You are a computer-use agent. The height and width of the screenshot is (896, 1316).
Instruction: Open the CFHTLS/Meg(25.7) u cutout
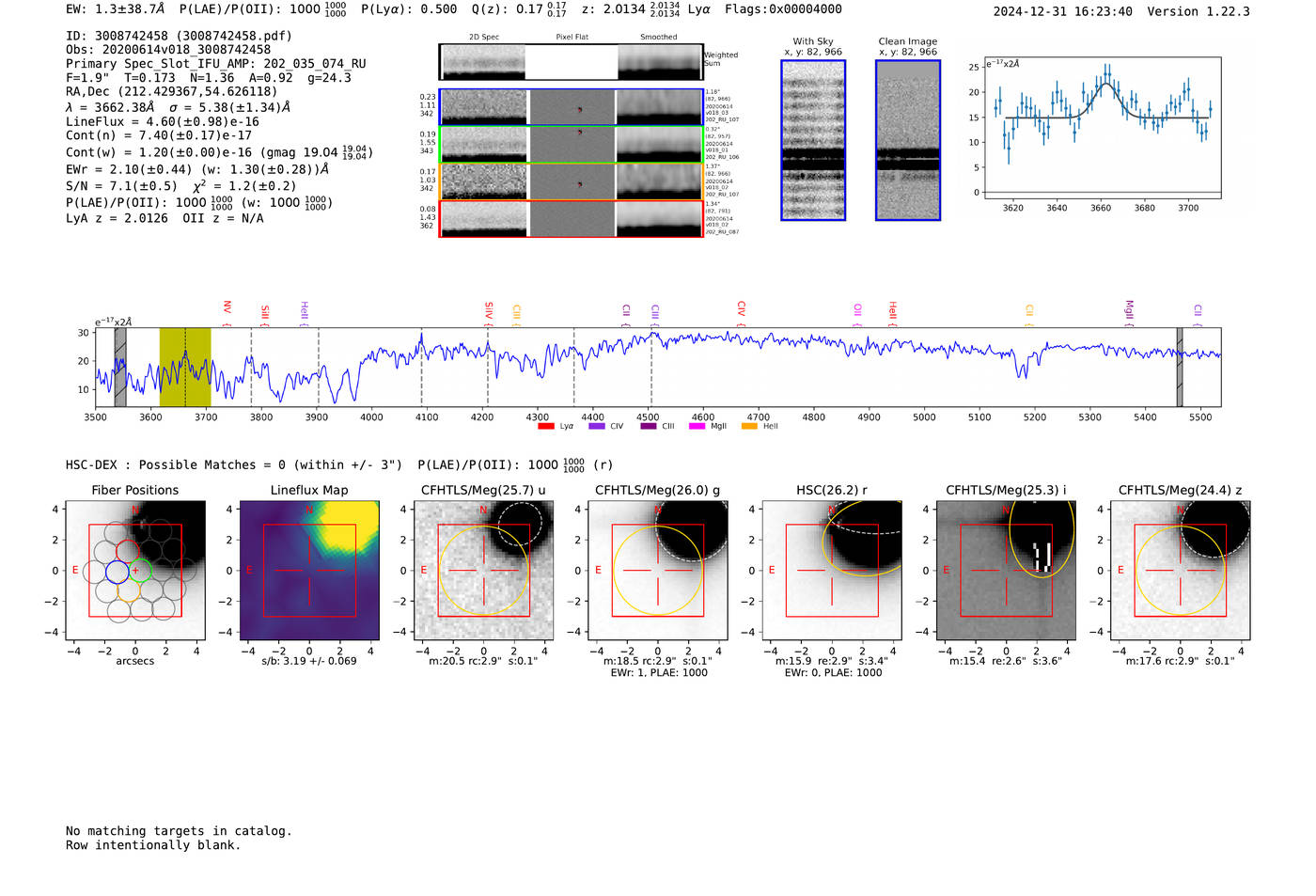(x=483, y=571)
